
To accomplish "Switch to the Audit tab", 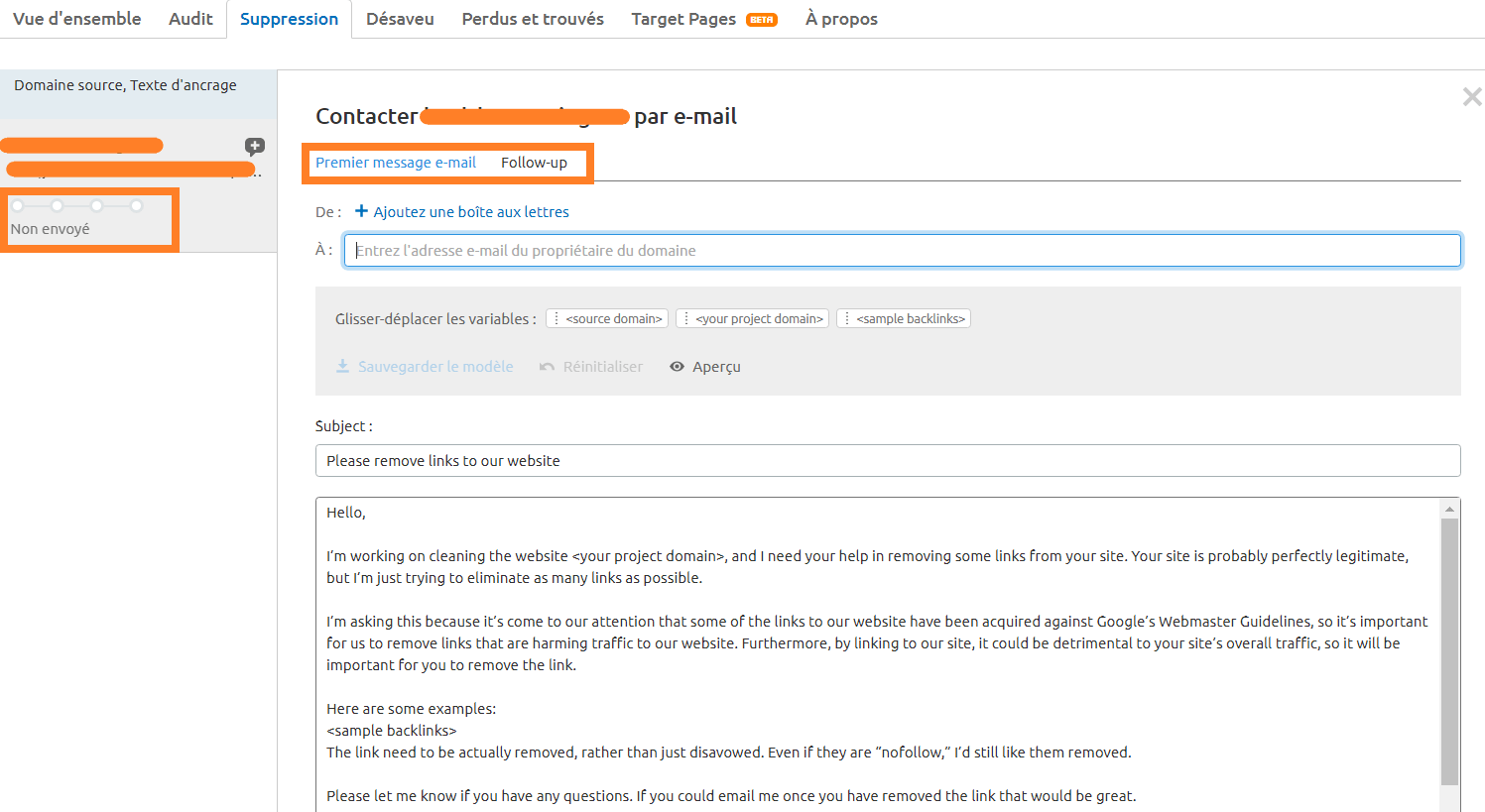I will click(x=190, y=19).
